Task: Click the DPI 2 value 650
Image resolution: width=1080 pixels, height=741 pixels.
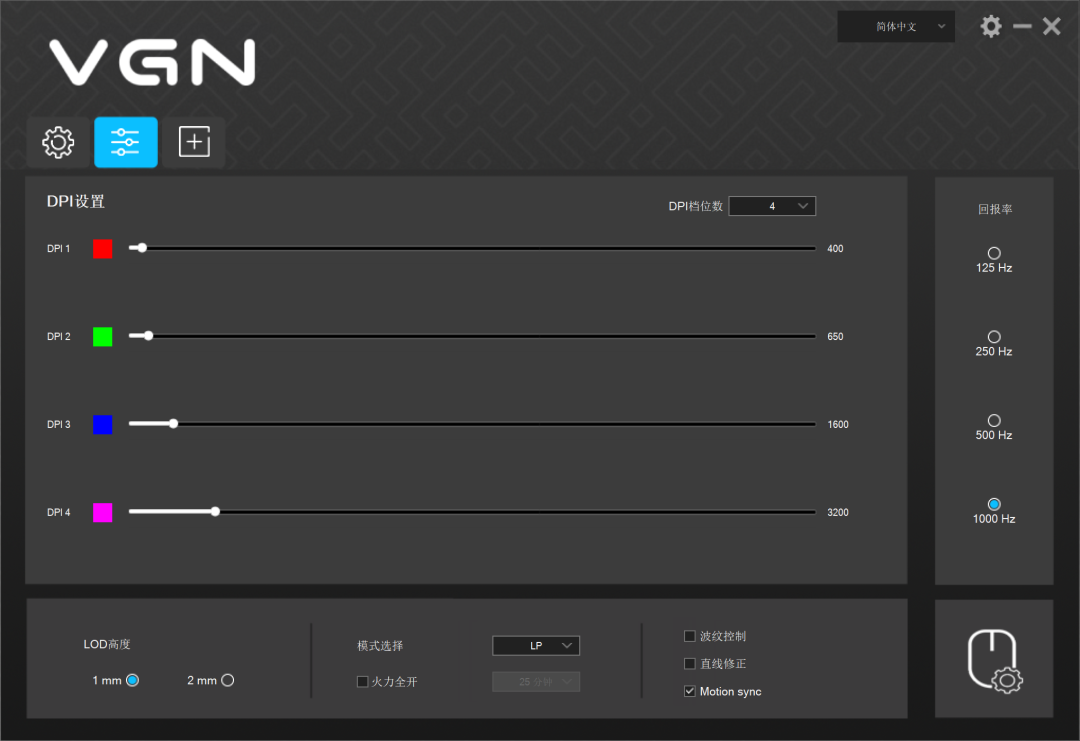Action: [835, 337]
